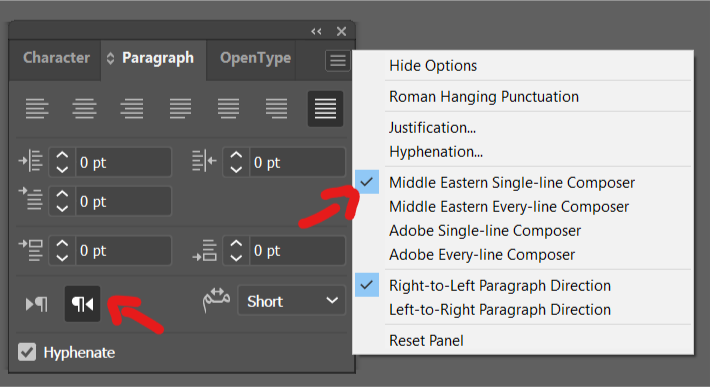Click the right indent icon

point(204,161)
